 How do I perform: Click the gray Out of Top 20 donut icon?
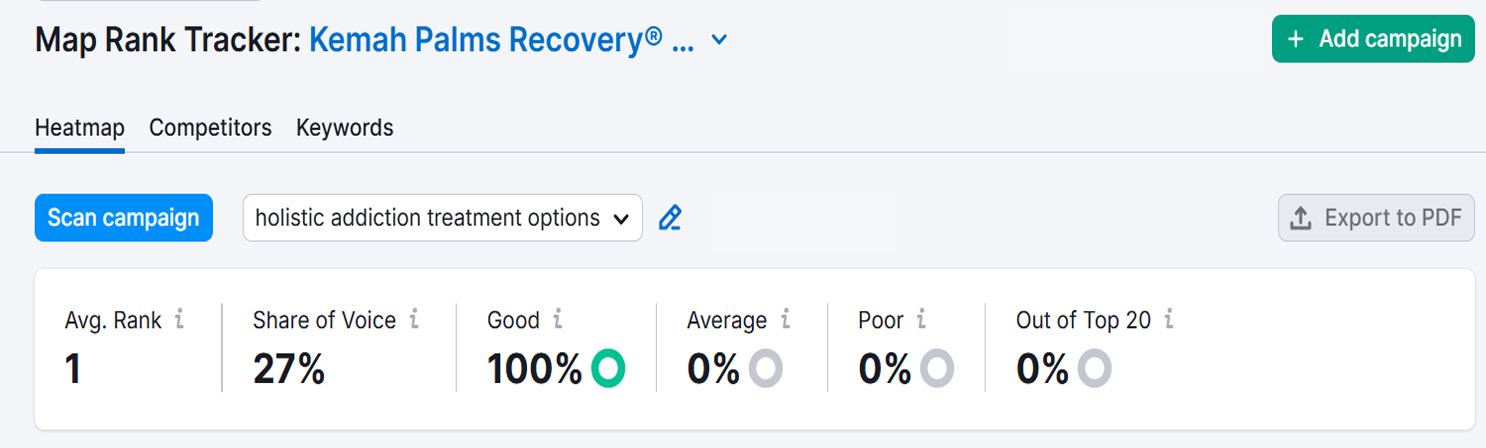pyautogui.click(x=1094, y=369)
